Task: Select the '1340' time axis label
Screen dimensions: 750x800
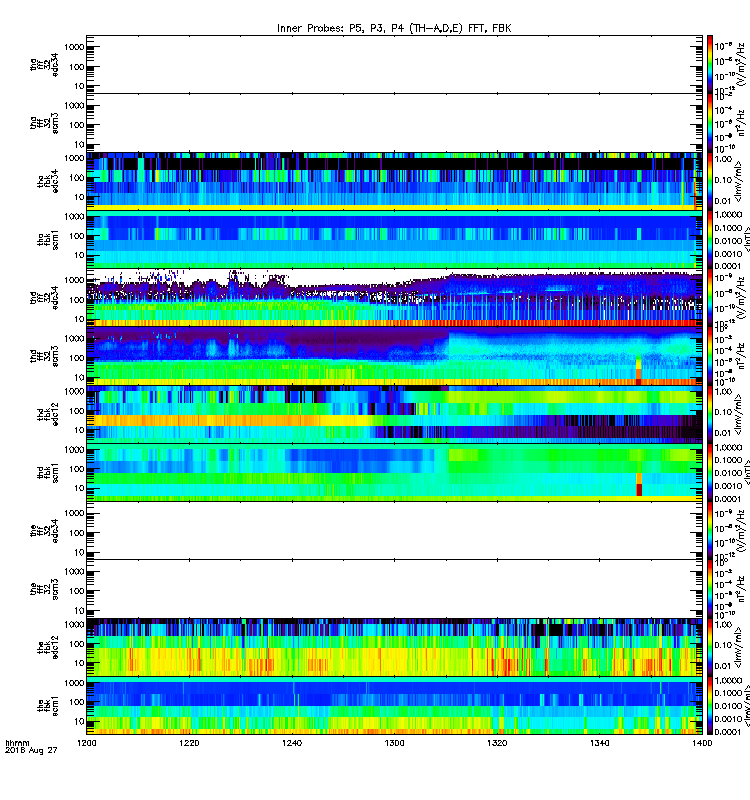Action: 599,743
